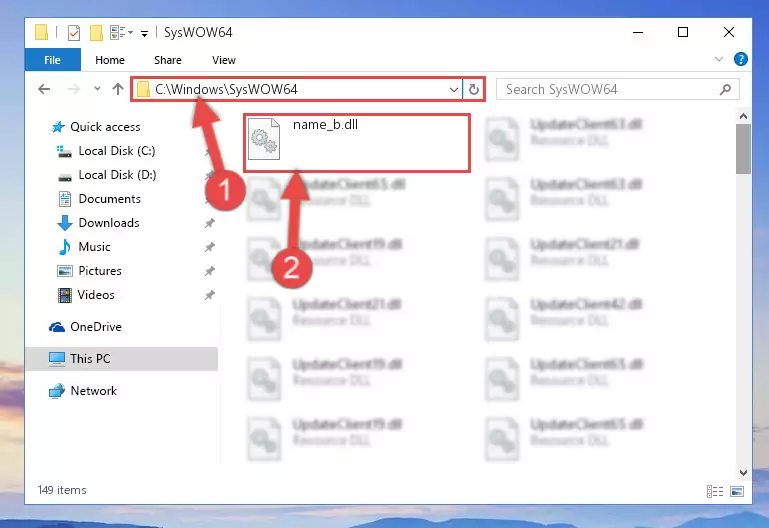
Task: Select Network in the navigation pane
Action: pos(94,391)
